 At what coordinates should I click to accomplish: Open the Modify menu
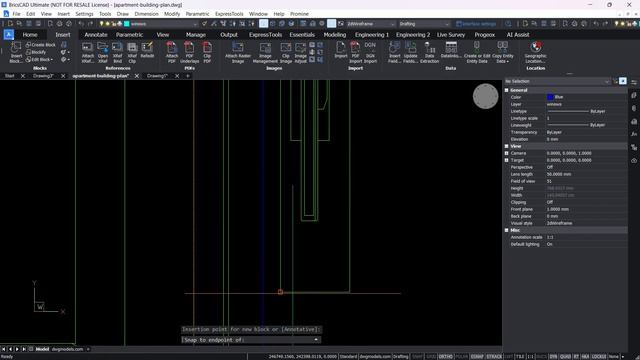pyautogui.click(x=172, y=14)
